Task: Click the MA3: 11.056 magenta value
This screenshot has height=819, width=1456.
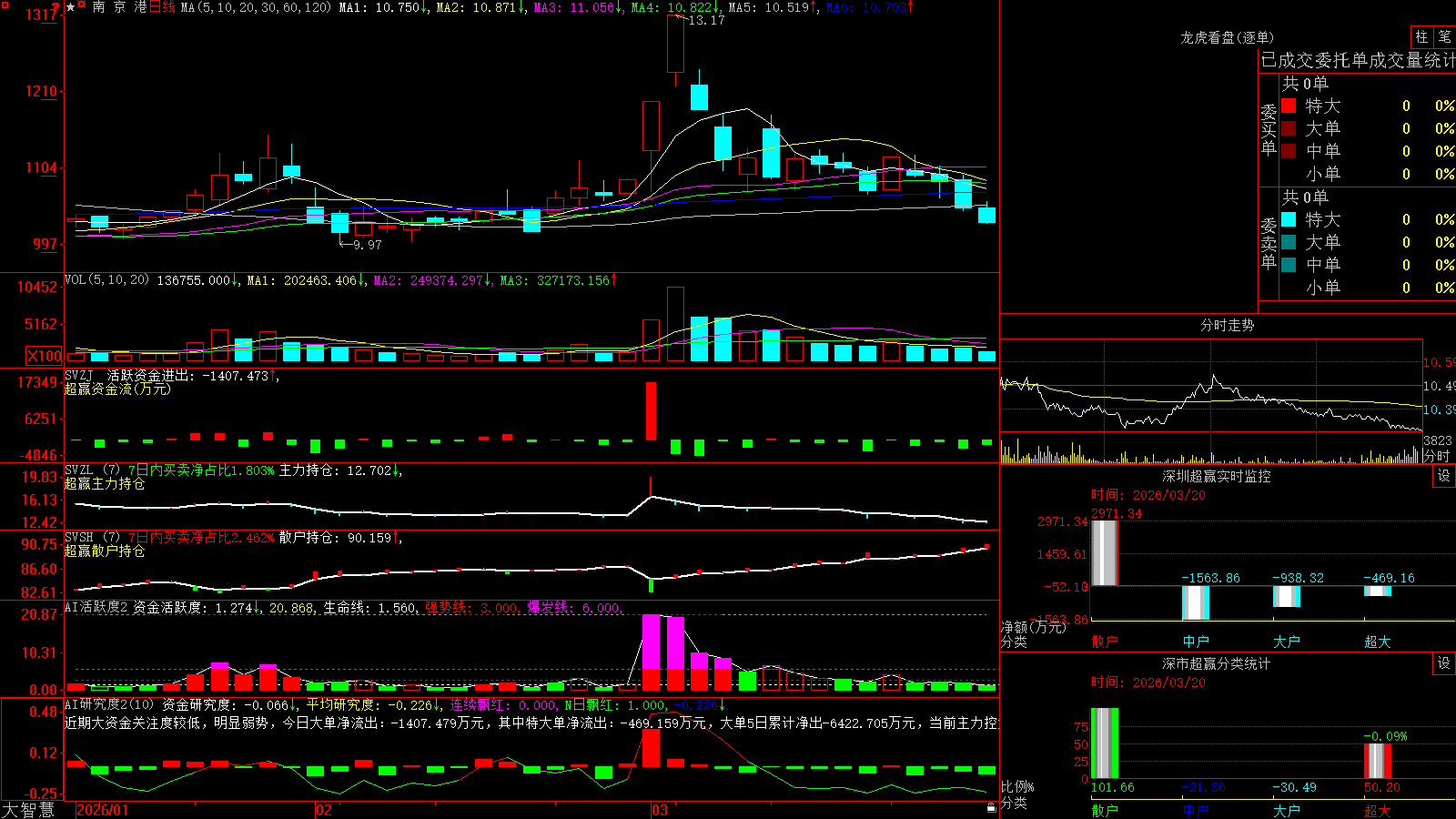Action: tap(577, 7)
